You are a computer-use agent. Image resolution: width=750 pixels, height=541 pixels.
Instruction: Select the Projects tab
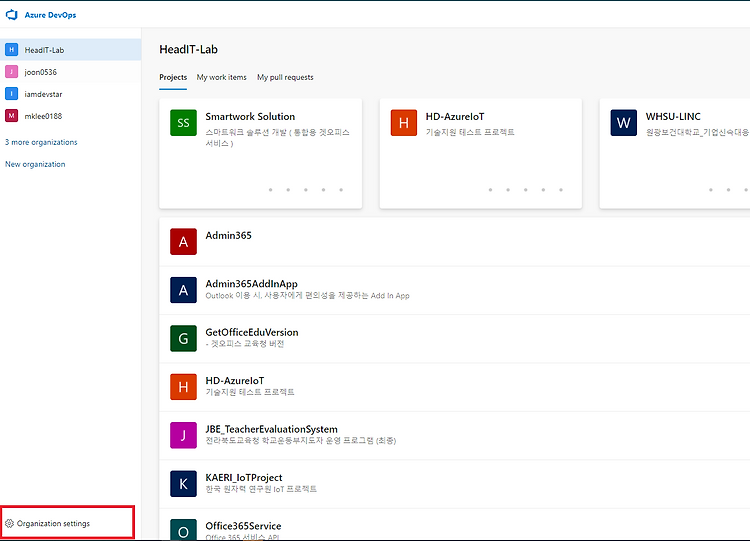tap(173, 77)
